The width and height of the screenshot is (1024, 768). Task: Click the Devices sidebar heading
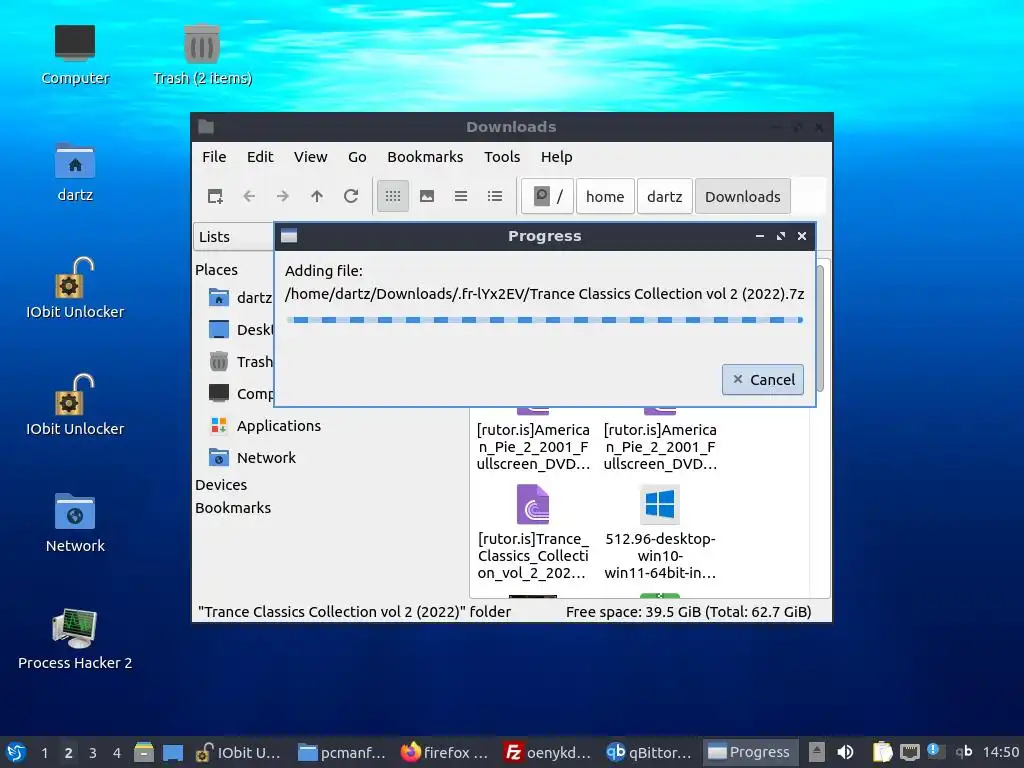click(221, 485)
